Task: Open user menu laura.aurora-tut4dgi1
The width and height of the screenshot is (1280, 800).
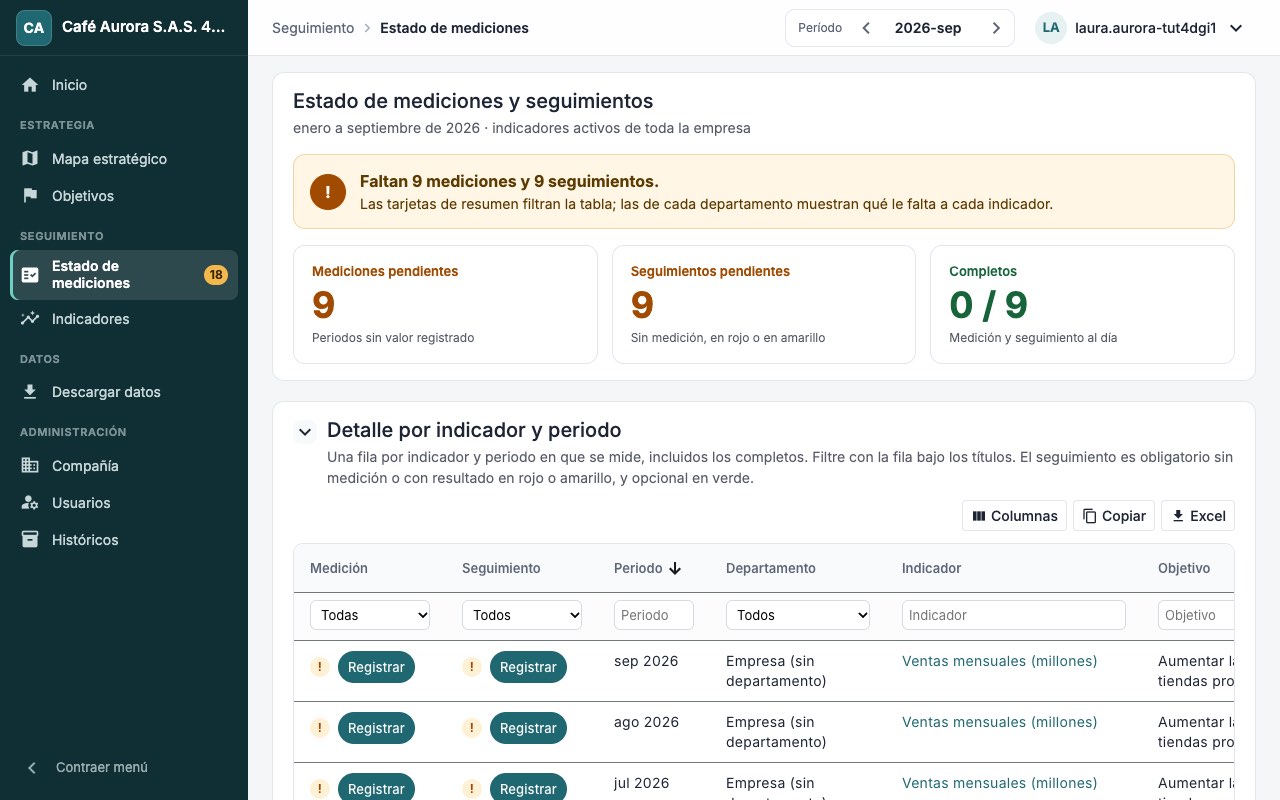Action: [1140, 28]
